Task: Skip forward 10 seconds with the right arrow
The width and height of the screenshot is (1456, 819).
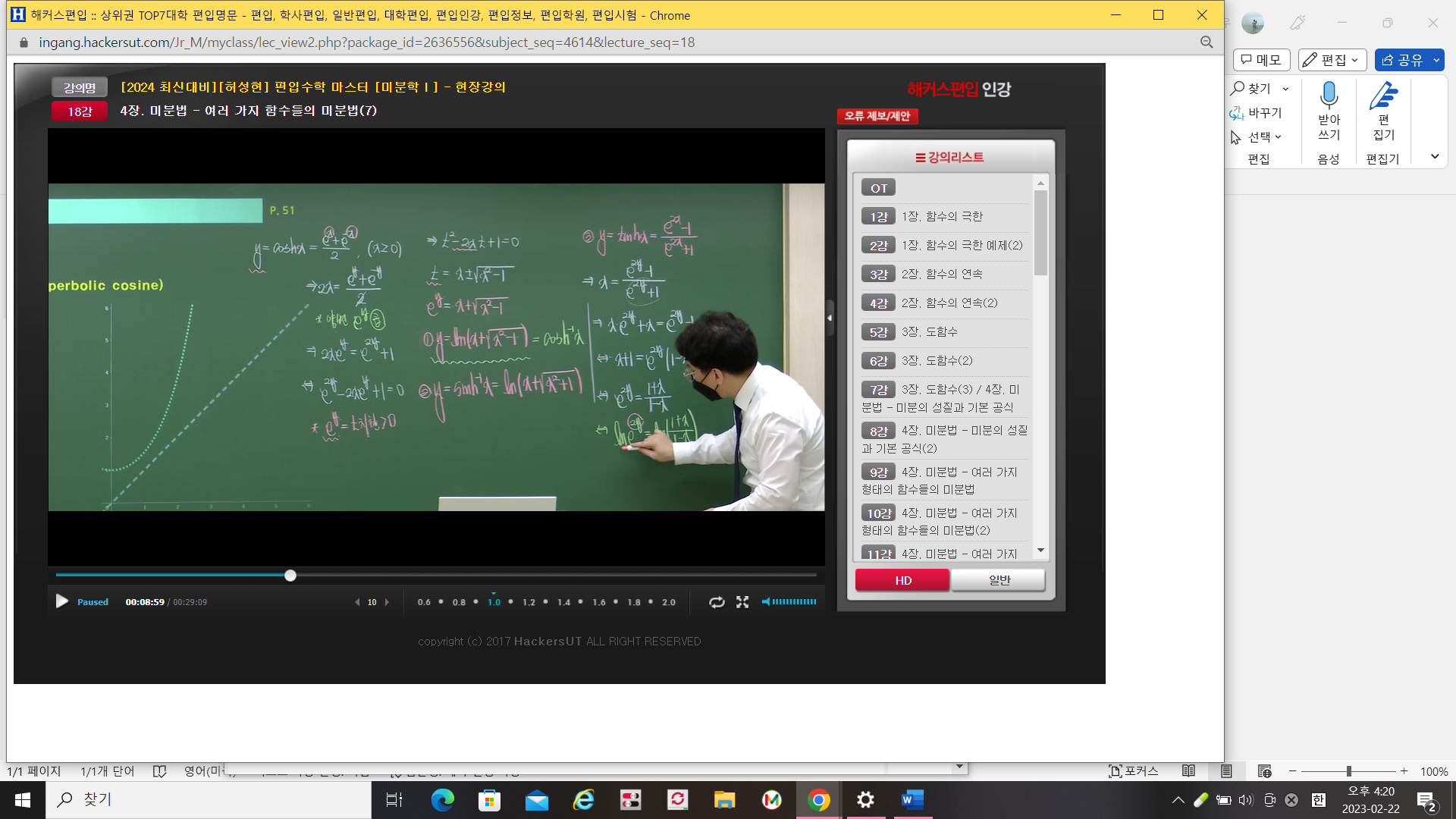Action: tap(387, 602)
